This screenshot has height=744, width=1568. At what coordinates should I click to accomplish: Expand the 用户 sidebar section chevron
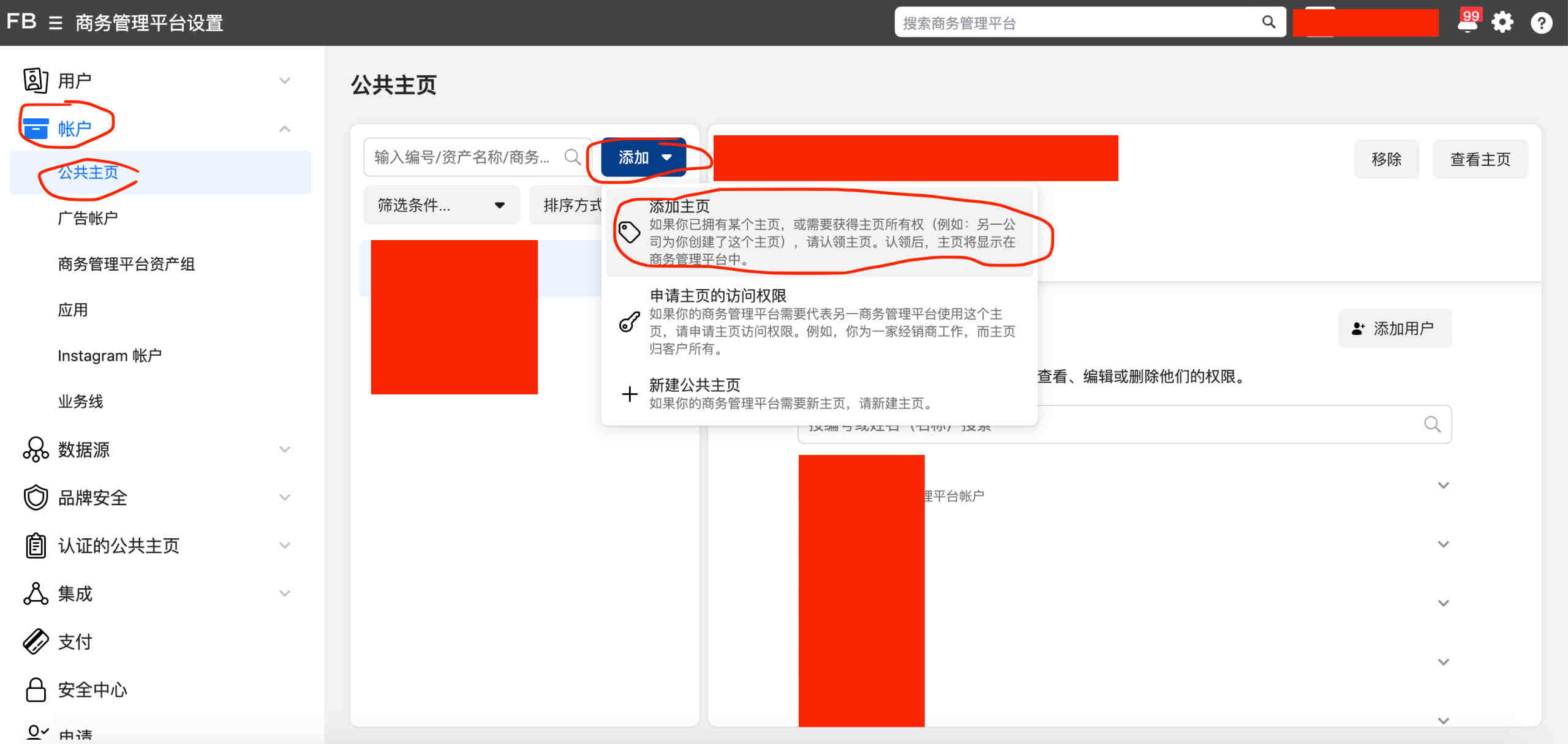285,80
